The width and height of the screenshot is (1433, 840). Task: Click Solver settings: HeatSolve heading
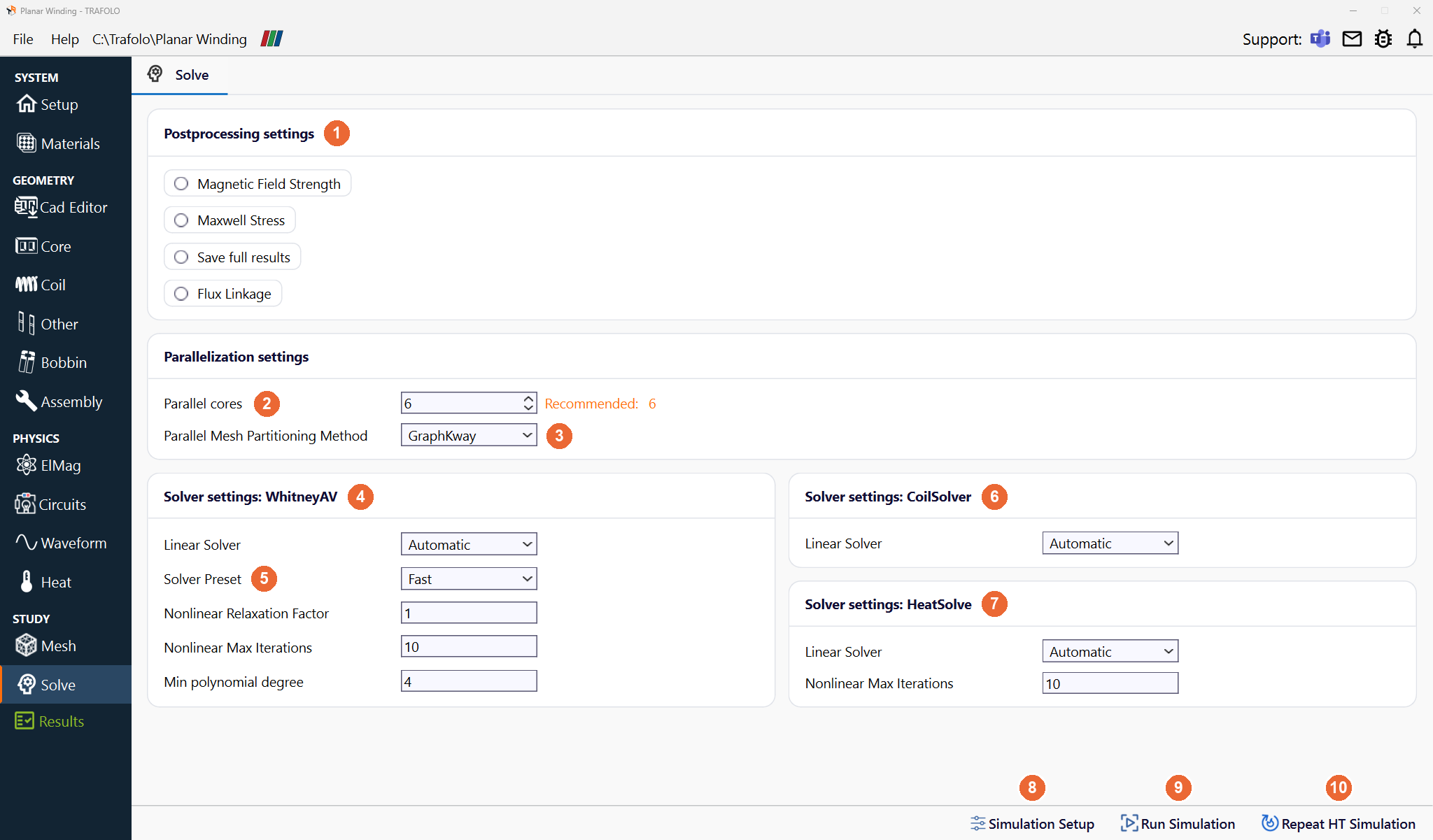point(887,604)
